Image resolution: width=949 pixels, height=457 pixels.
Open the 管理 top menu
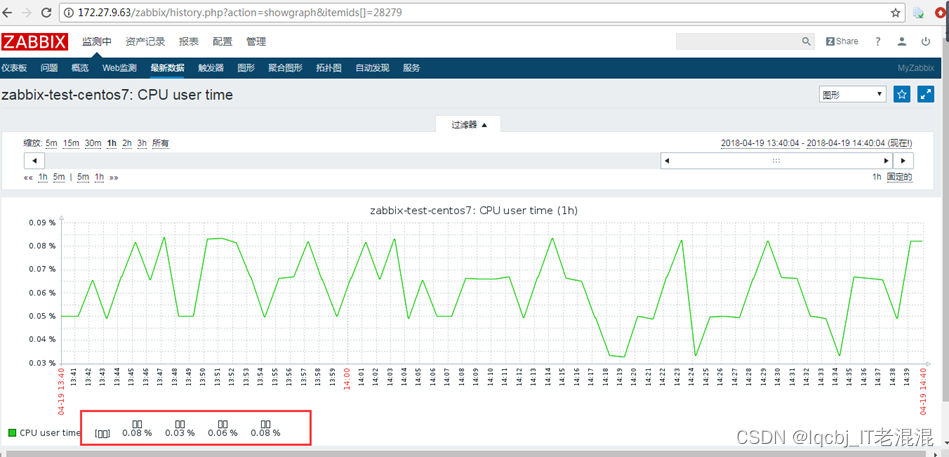(256, 42)
